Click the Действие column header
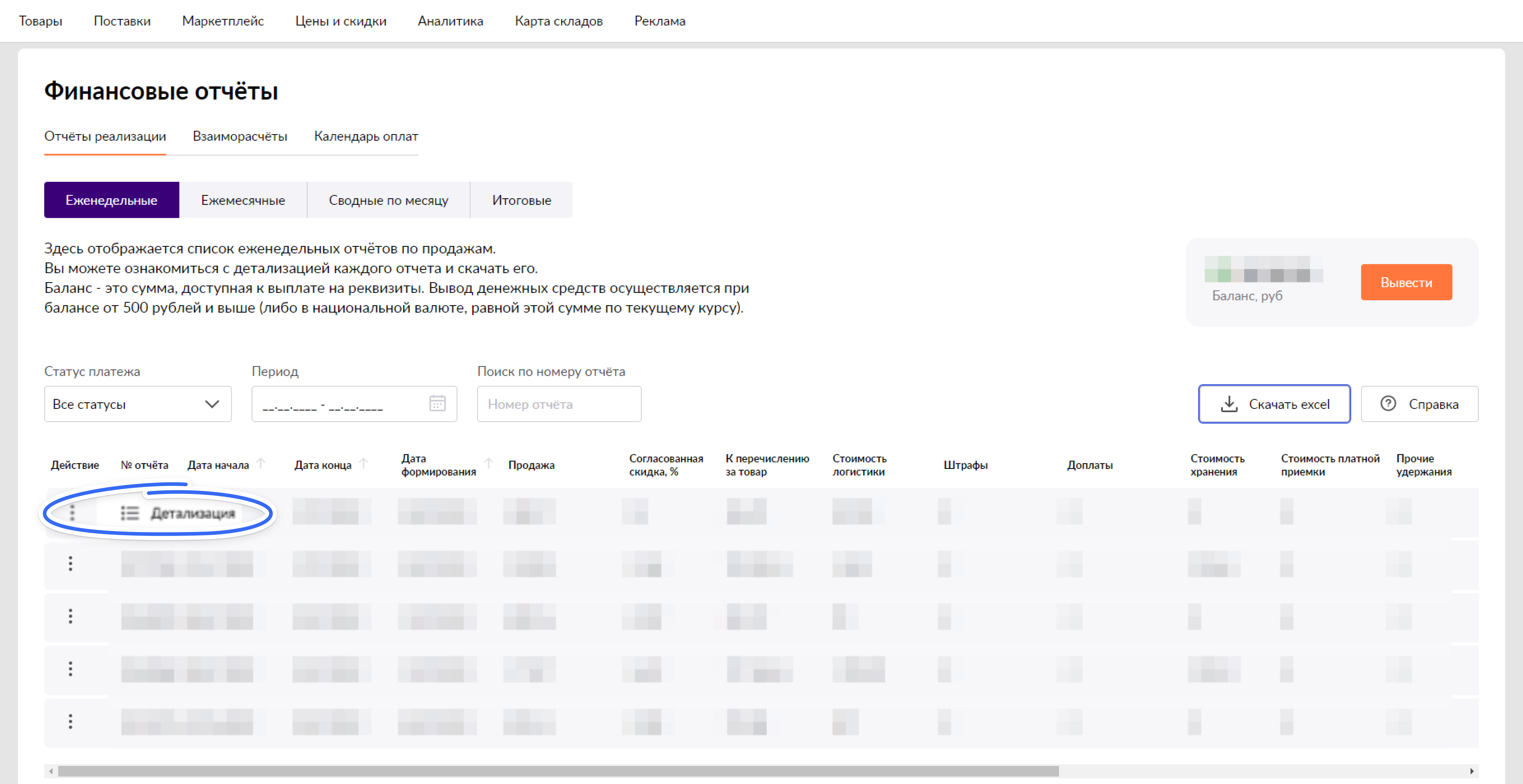This screenshot has height=784, width=1523. coord(75,465)
